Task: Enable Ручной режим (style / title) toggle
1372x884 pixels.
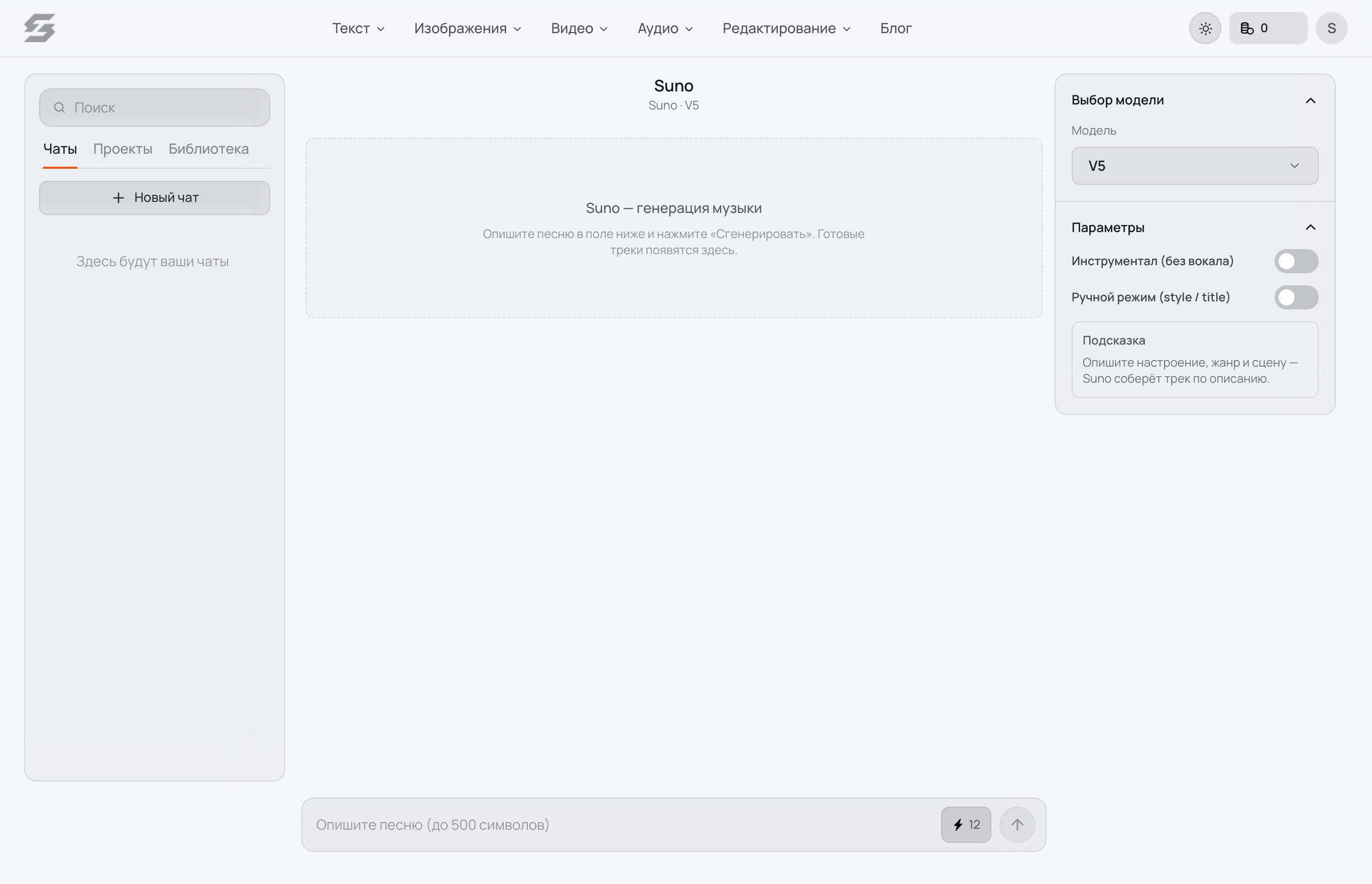Action: pos(1296,297)
